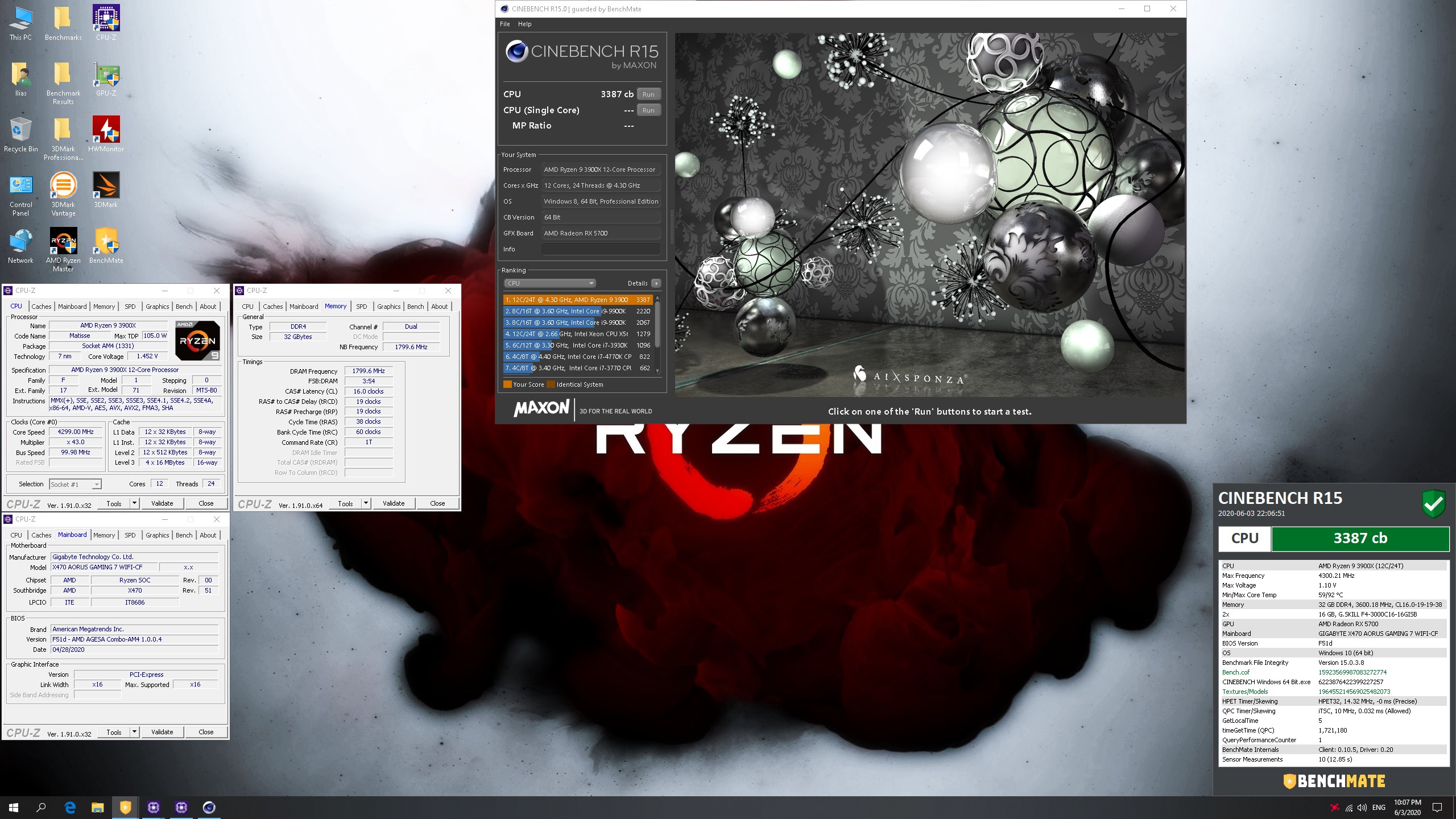Launch GPU-Z desktop shortcut
The image size is (1456, 819).
point(106,78)
